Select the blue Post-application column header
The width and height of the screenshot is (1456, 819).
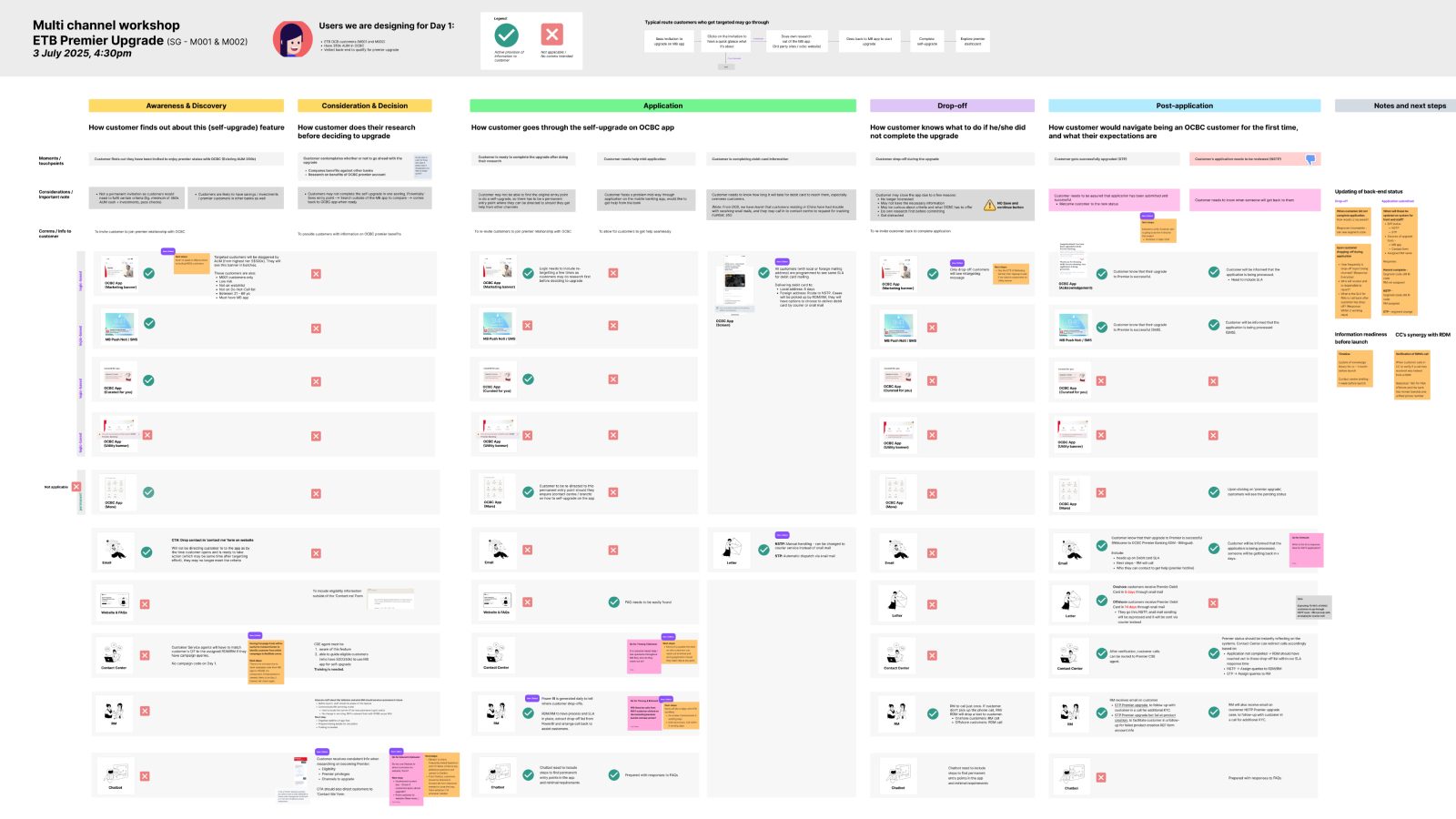tap(1184, 106)
